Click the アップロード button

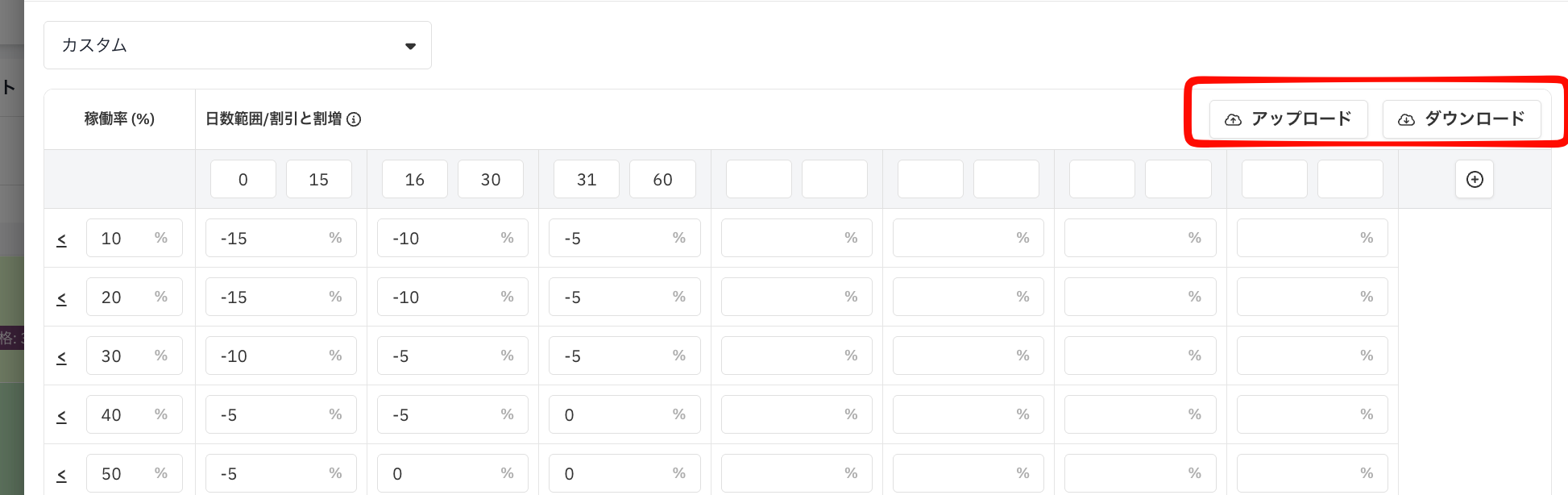1288,119
